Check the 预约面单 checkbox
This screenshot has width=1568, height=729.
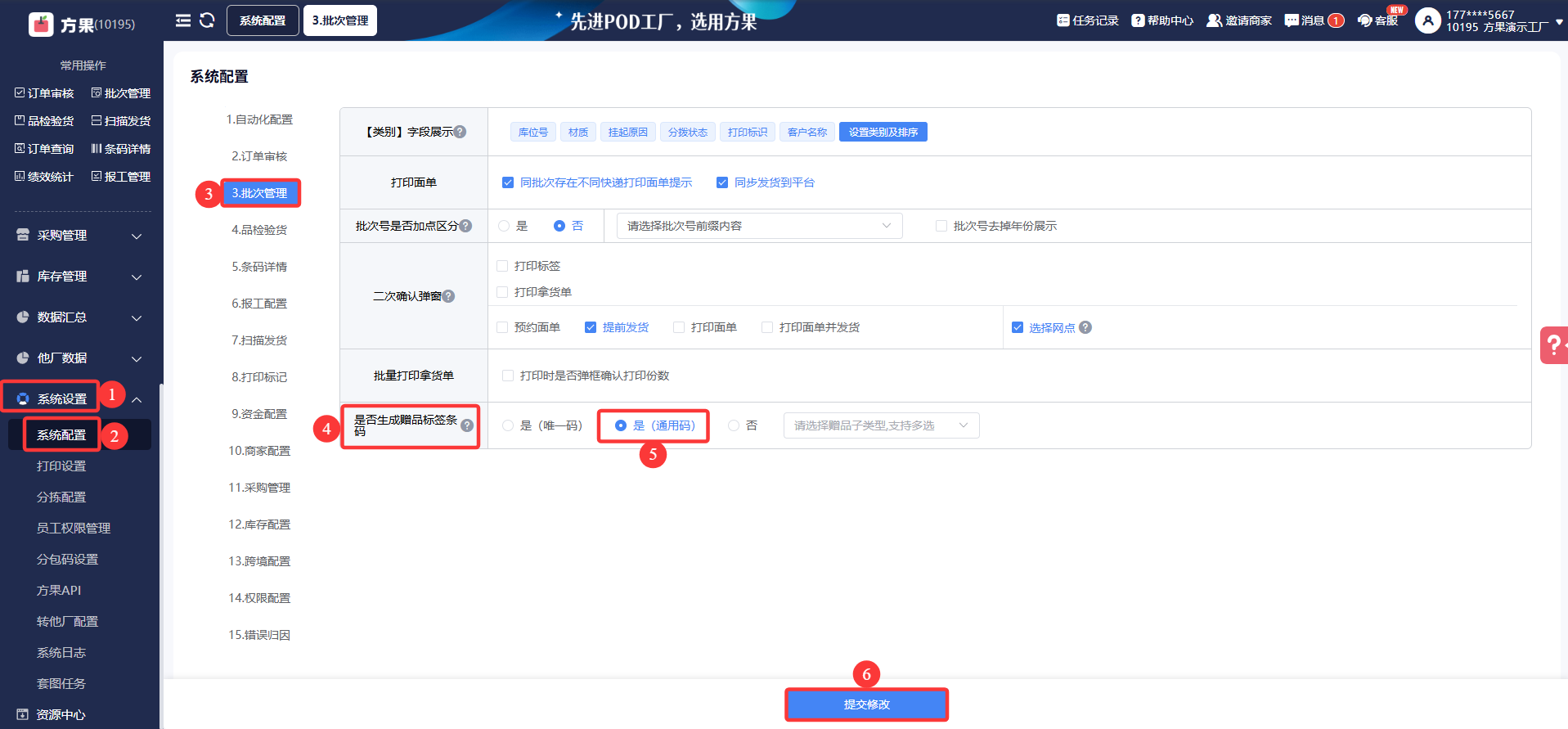point(502,327)
